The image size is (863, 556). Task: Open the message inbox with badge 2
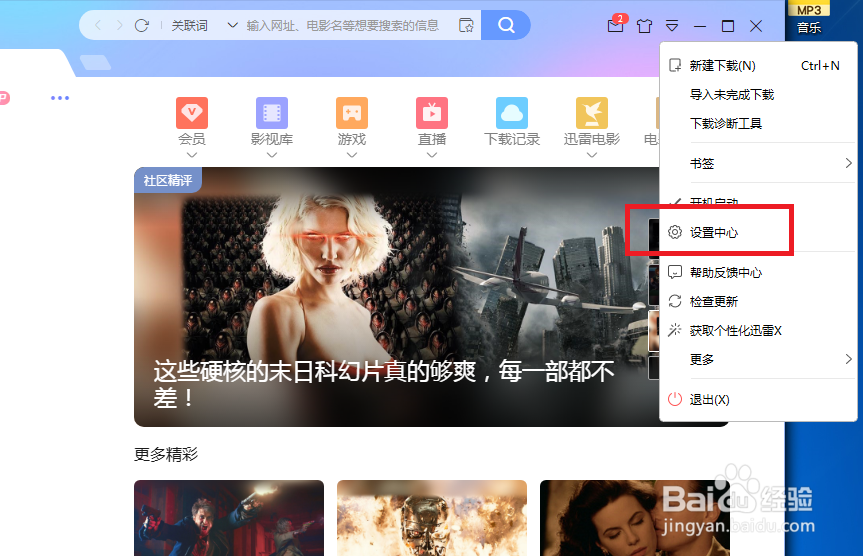(x=616, y=24)
